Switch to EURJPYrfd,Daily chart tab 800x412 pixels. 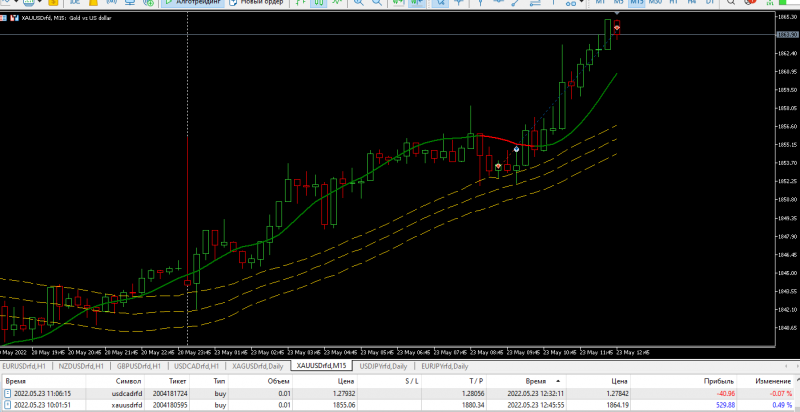coord(444,366)
